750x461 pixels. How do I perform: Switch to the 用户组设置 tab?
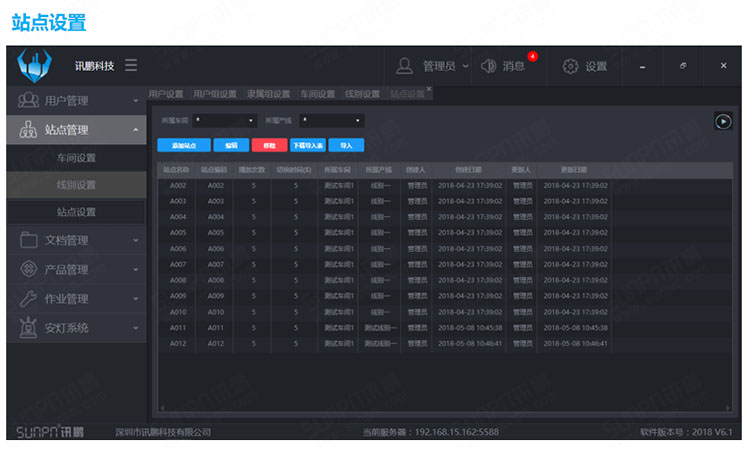click(x=214, y=94)
